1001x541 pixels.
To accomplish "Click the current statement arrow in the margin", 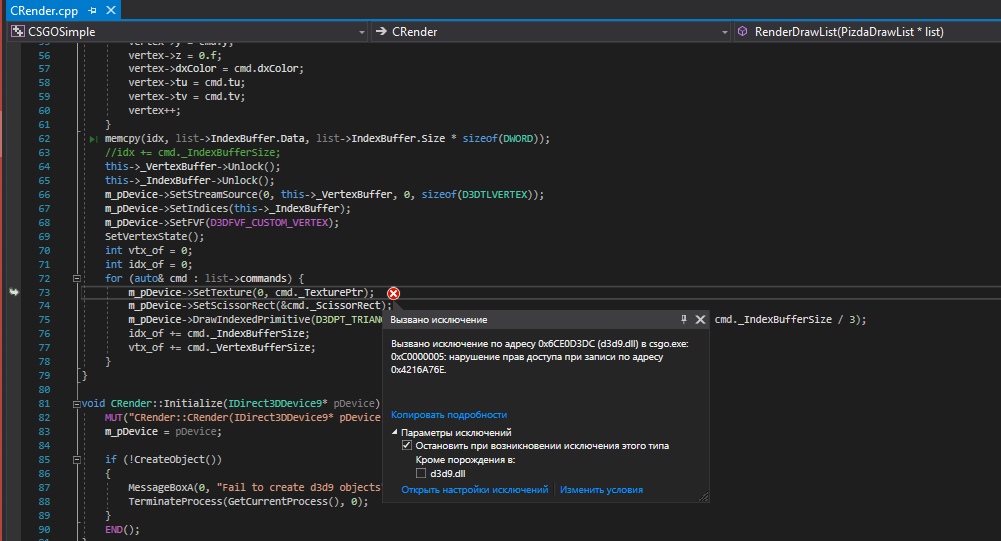I will [14, 292].
